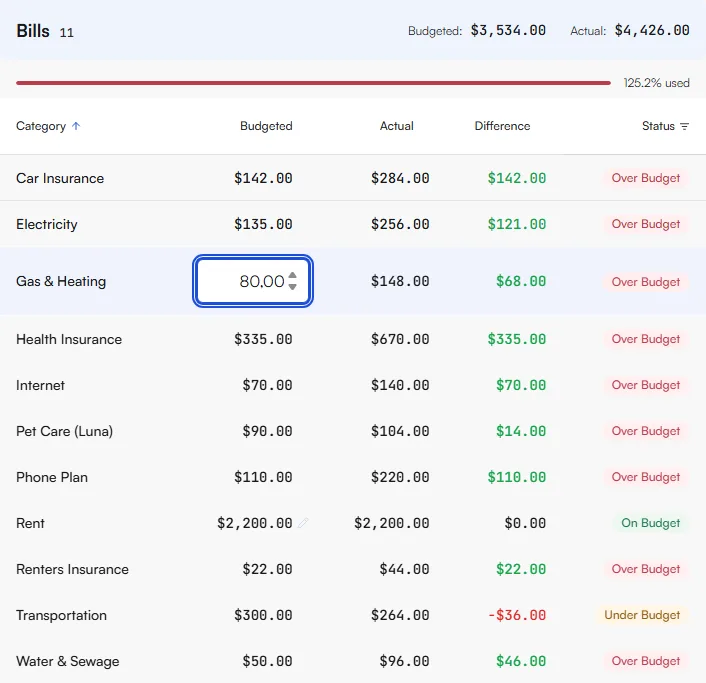The width and height of the screenshot is (706, 683).
Task: Edit Rent budgeted amount $2,200.00
Action: coord(255,523)
